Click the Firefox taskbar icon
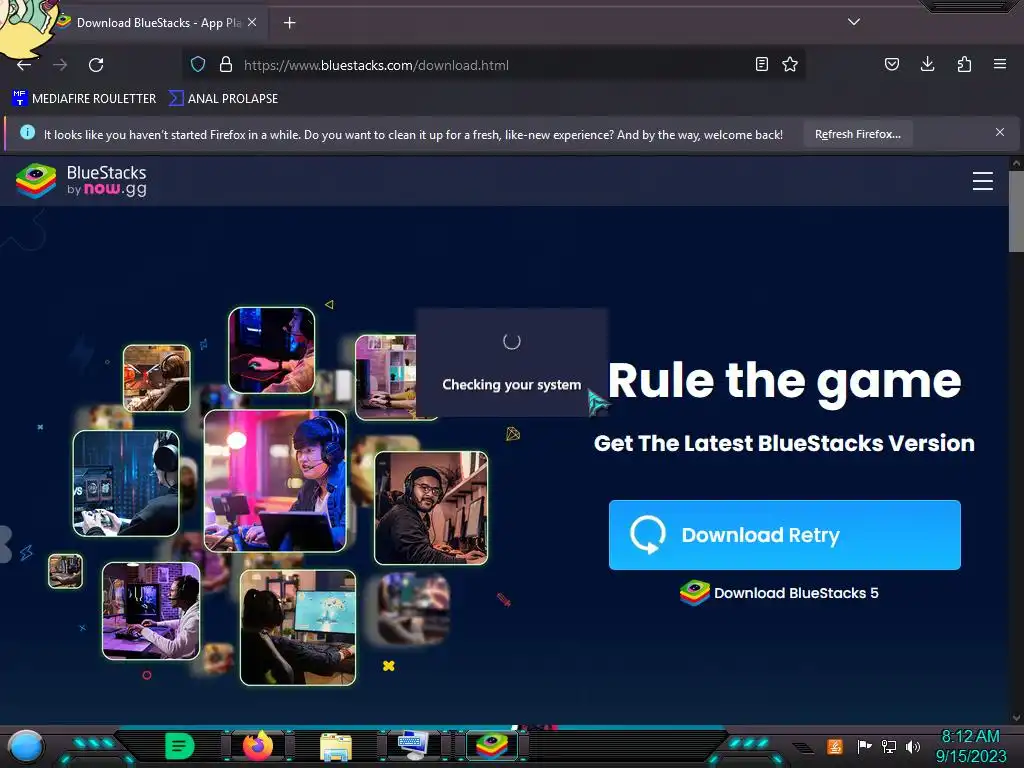The height and width of the screenshot is (768, 1024). pos(258,745)
